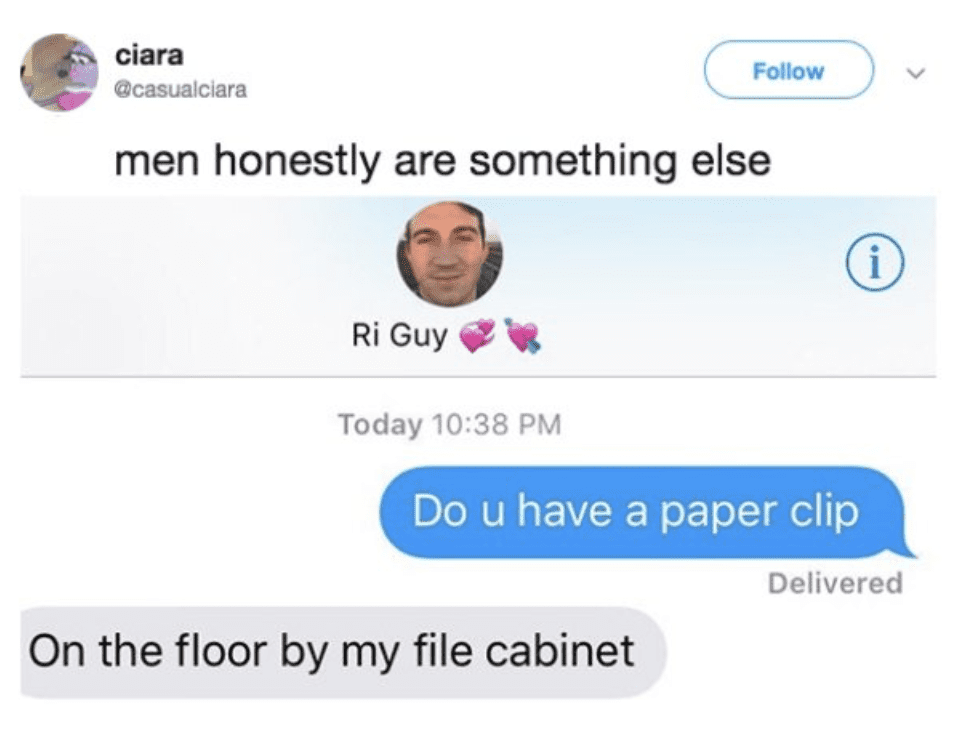Image resolution: width=972 pixels, height=730 pixels.
Task: Visit the @casualciara handle link
Action: [180, 90]
